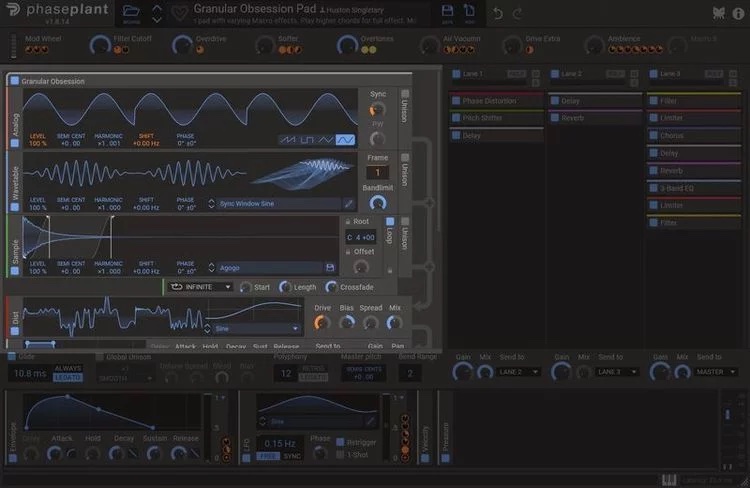Click the Polyphony LEGATO button

(313, 378)
